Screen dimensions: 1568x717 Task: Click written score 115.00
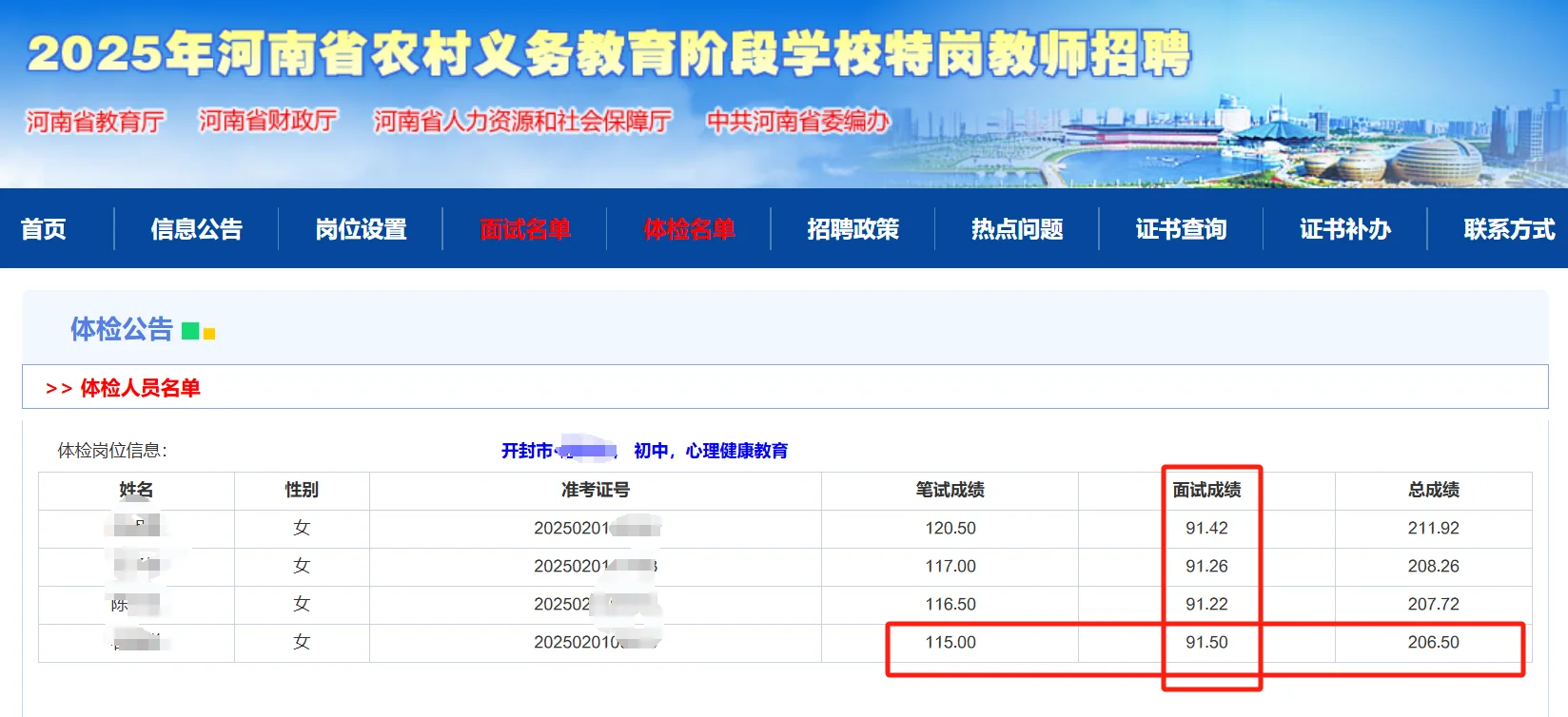tap(951, 642)
